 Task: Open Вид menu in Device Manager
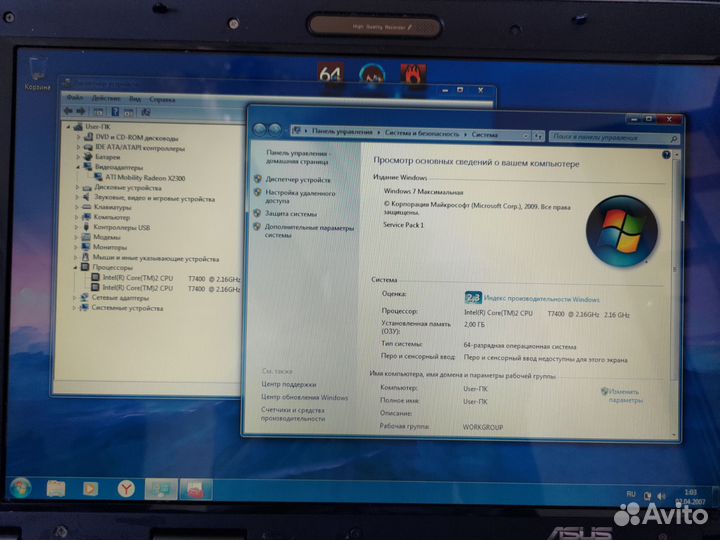(x=135, y=99)
